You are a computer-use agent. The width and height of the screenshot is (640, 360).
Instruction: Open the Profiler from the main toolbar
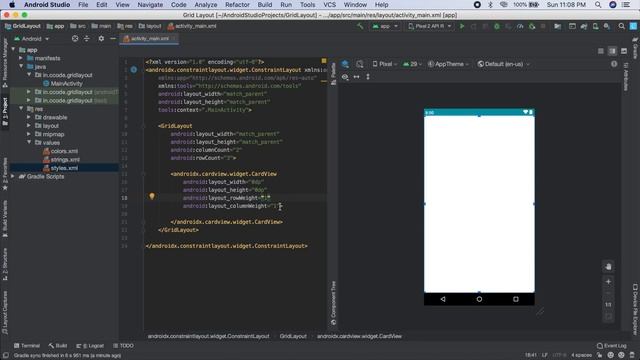(520, 26)
